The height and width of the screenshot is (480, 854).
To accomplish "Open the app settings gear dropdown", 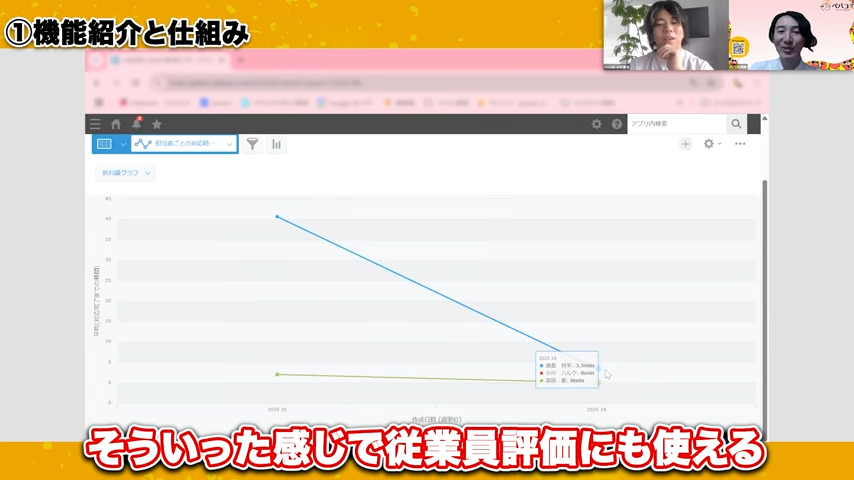I will [712, 144].
